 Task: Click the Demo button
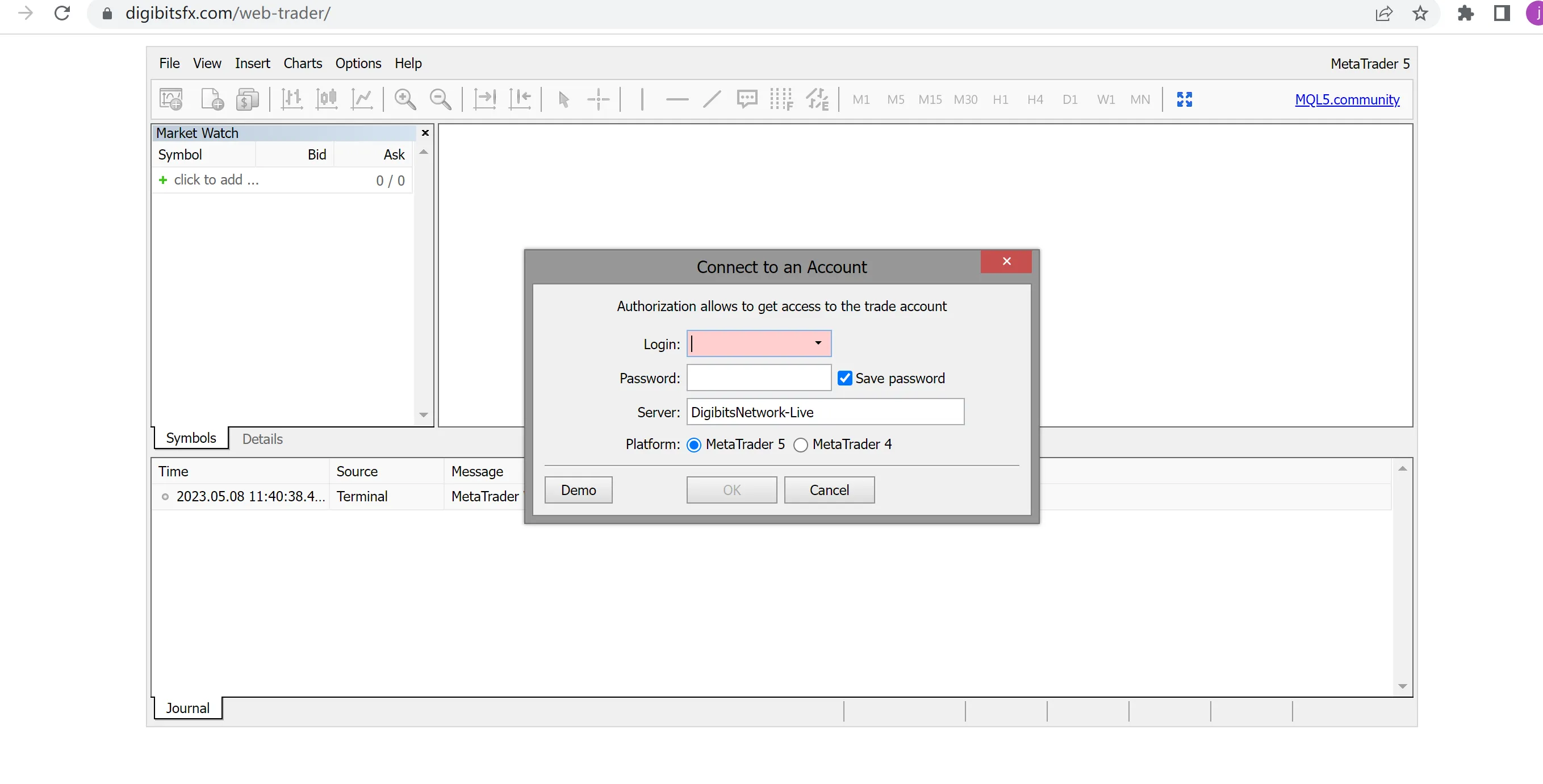[578, 490]
